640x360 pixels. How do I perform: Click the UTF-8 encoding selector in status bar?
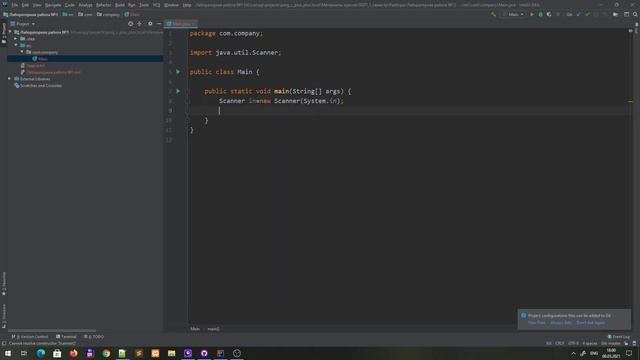coord(573,343)
